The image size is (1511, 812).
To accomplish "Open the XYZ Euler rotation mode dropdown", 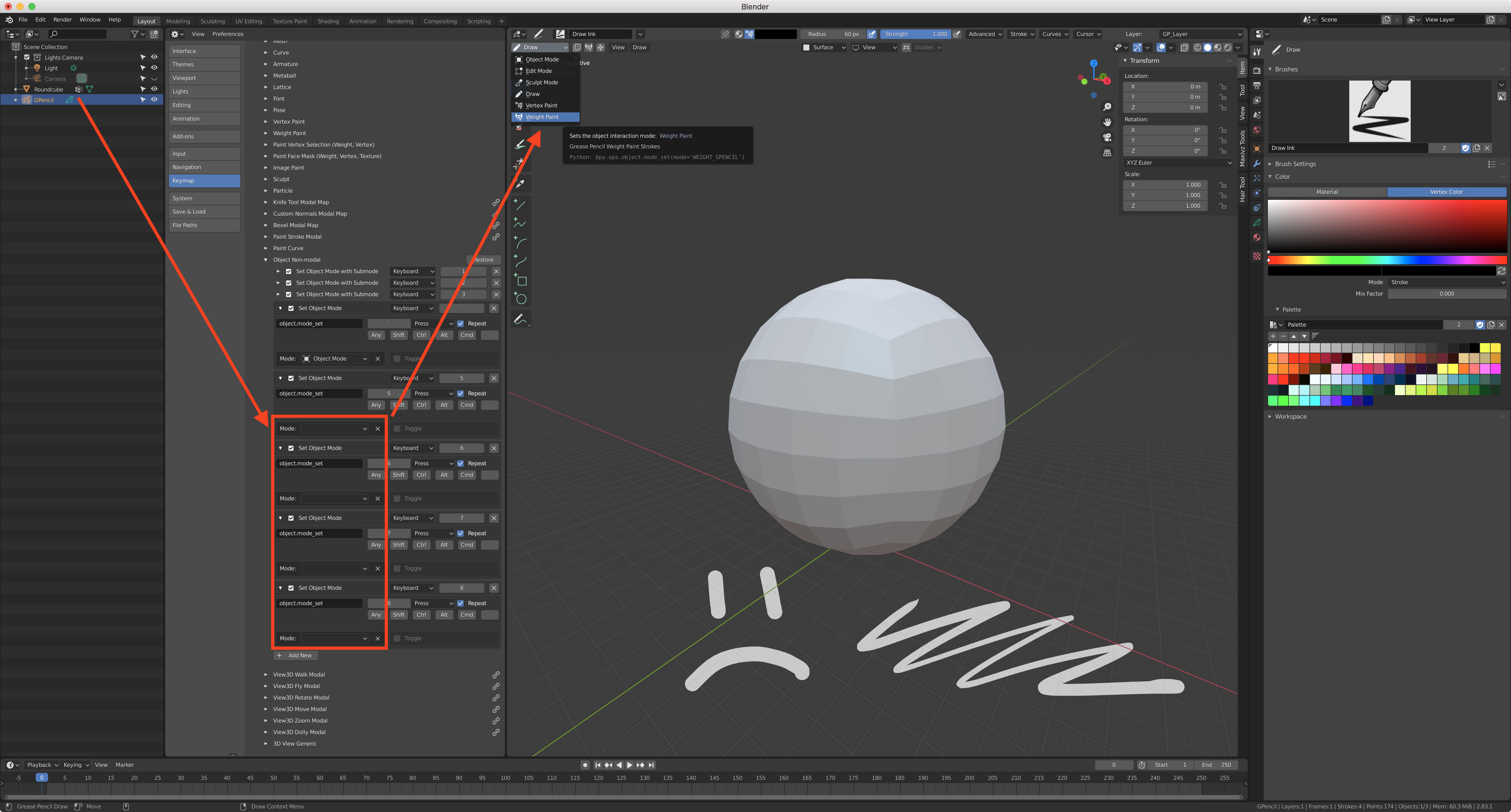I will pyautogui.click(x=1178, y=162).
